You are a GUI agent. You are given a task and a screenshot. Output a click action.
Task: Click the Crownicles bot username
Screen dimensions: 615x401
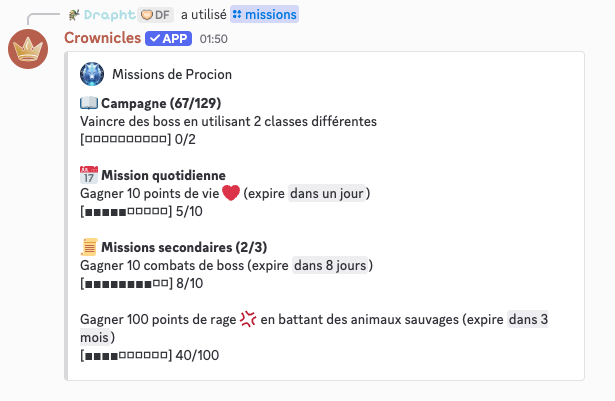pyautogui.click(x=101, y=38)
